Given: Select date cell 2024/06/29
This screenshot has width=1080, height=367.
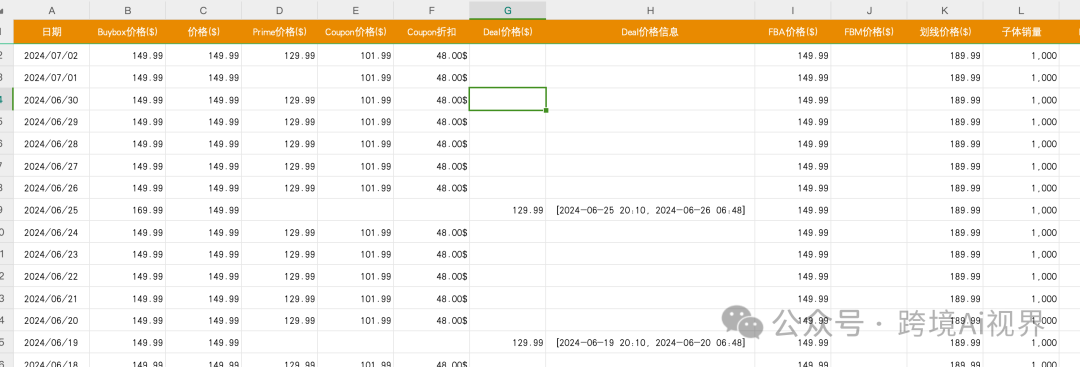Looking at the screenshot, I should 51,122.
